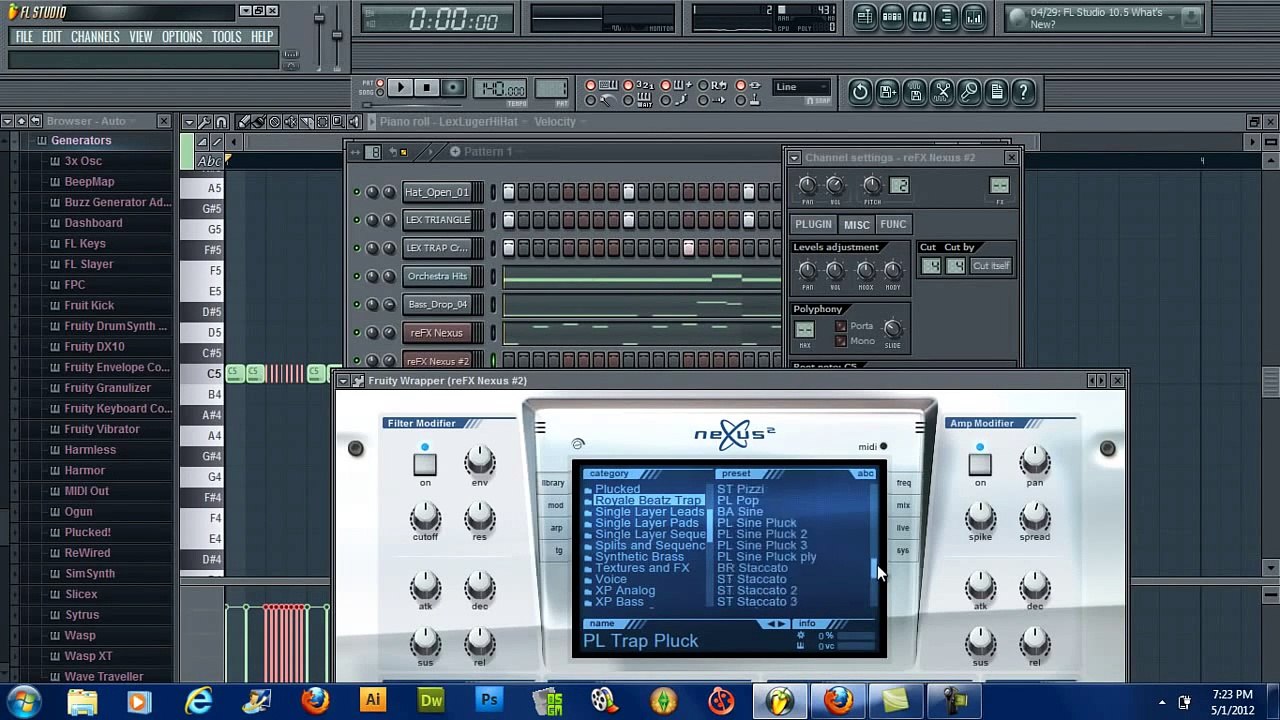Step presets with the name arrows in Nexus

776,624
